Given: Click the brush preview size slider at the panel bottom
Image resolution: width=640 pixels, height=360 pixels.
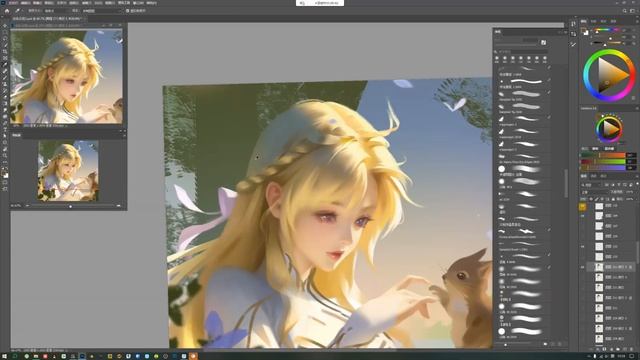Looking at the screenshot, I should coord(506,345).
